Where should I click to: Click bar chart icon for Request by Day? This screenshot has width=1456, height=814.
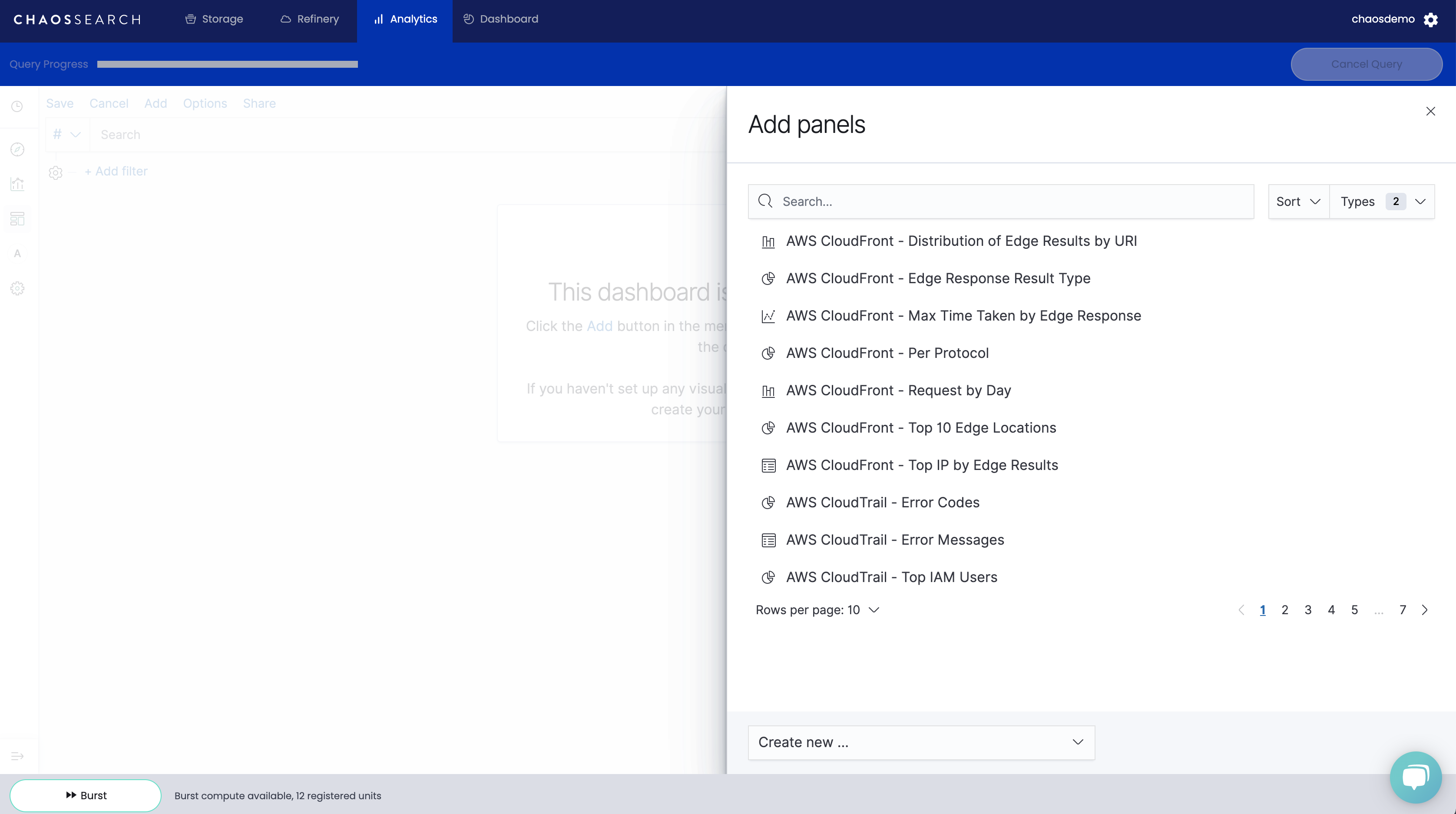click(x=768, y=390)
